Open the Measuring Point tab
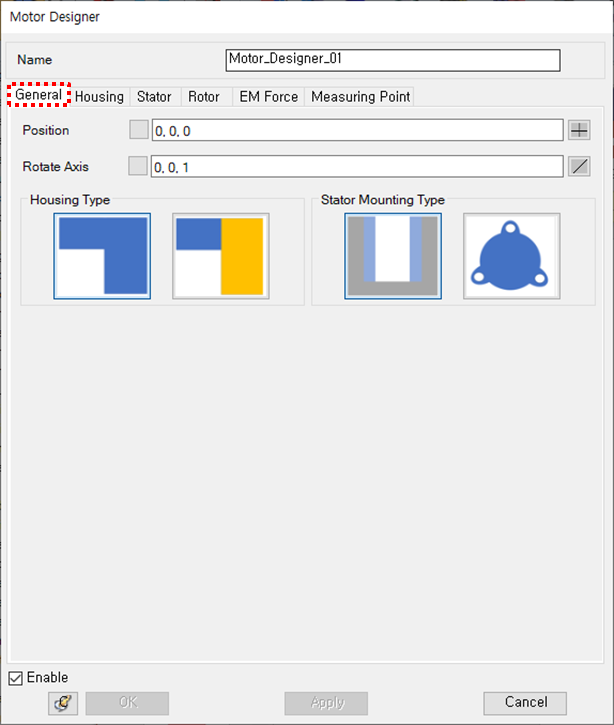The width and height of the screenshot is (614, 725). tap(360, 97)
